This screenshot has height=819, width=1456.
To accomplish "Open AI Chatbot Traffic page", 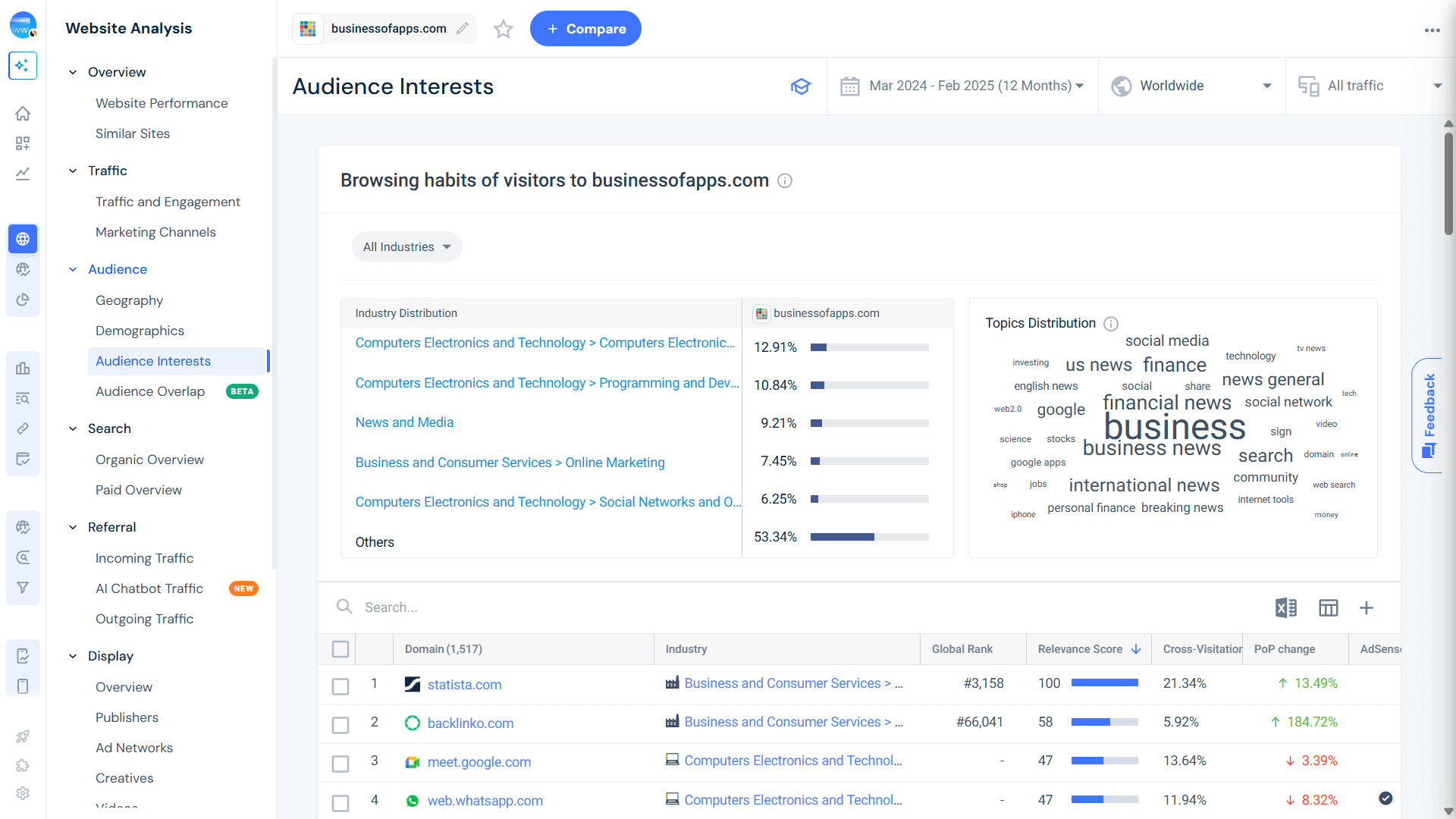I will click(149, 588).
